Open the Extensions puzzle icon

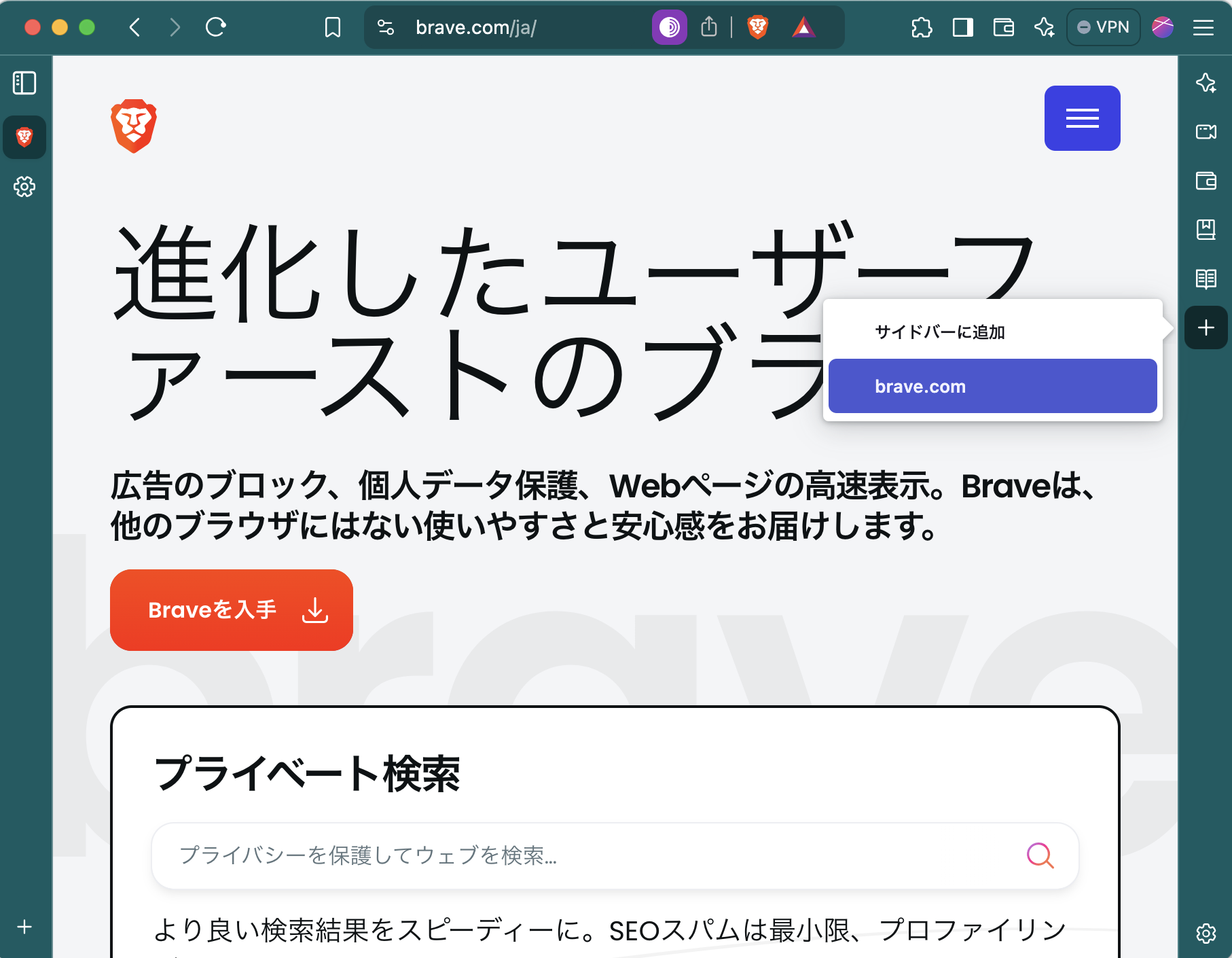(x=922, y=27)
